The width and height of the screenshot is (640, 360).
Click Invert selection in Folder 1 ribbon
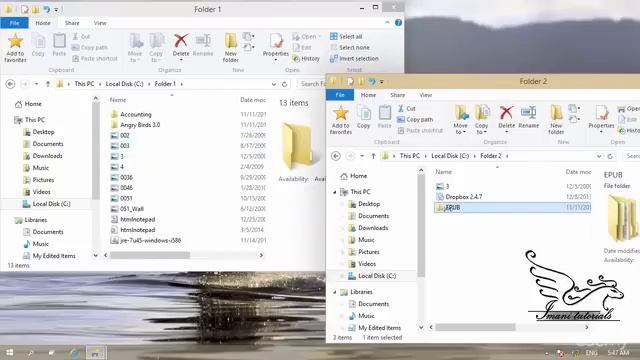click(x=354, y=59)
